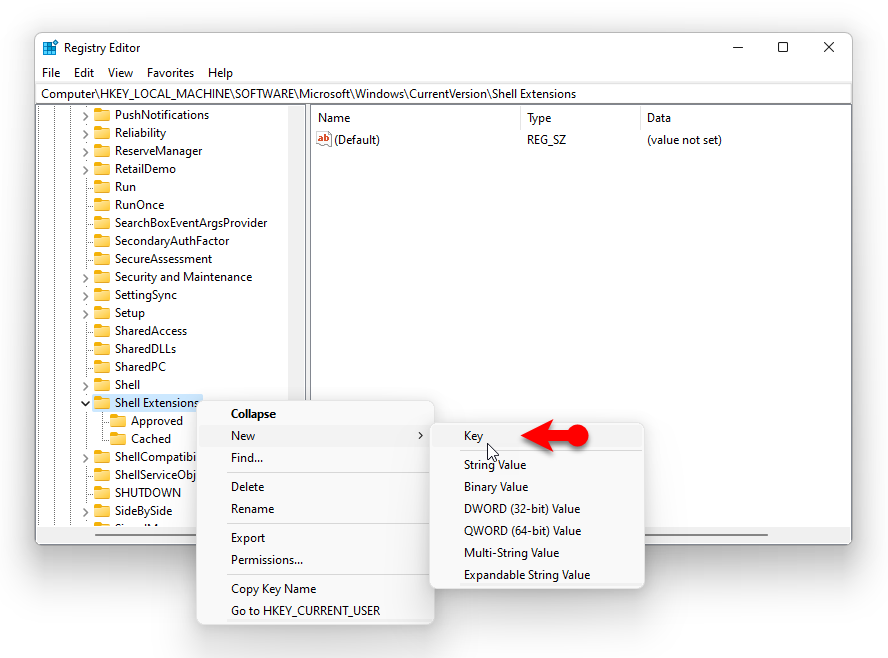
Task: Expand the Security and Maintenance key chevron
Action: (85, 277)
